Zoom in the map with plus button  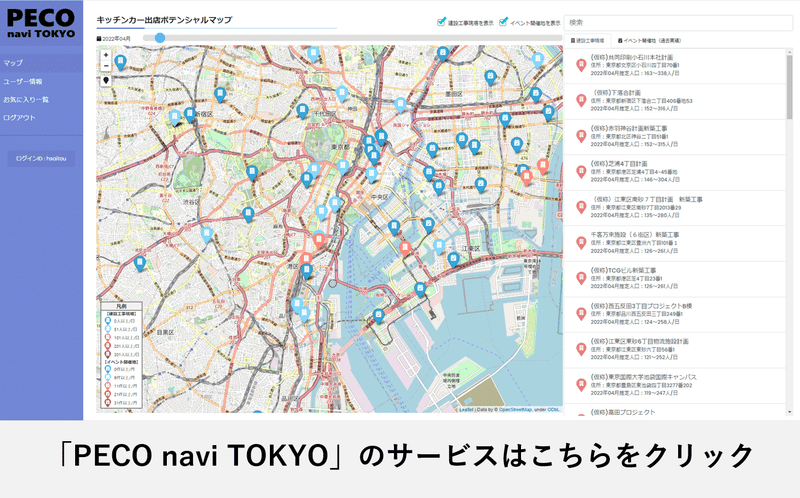(x=106, y=55)
